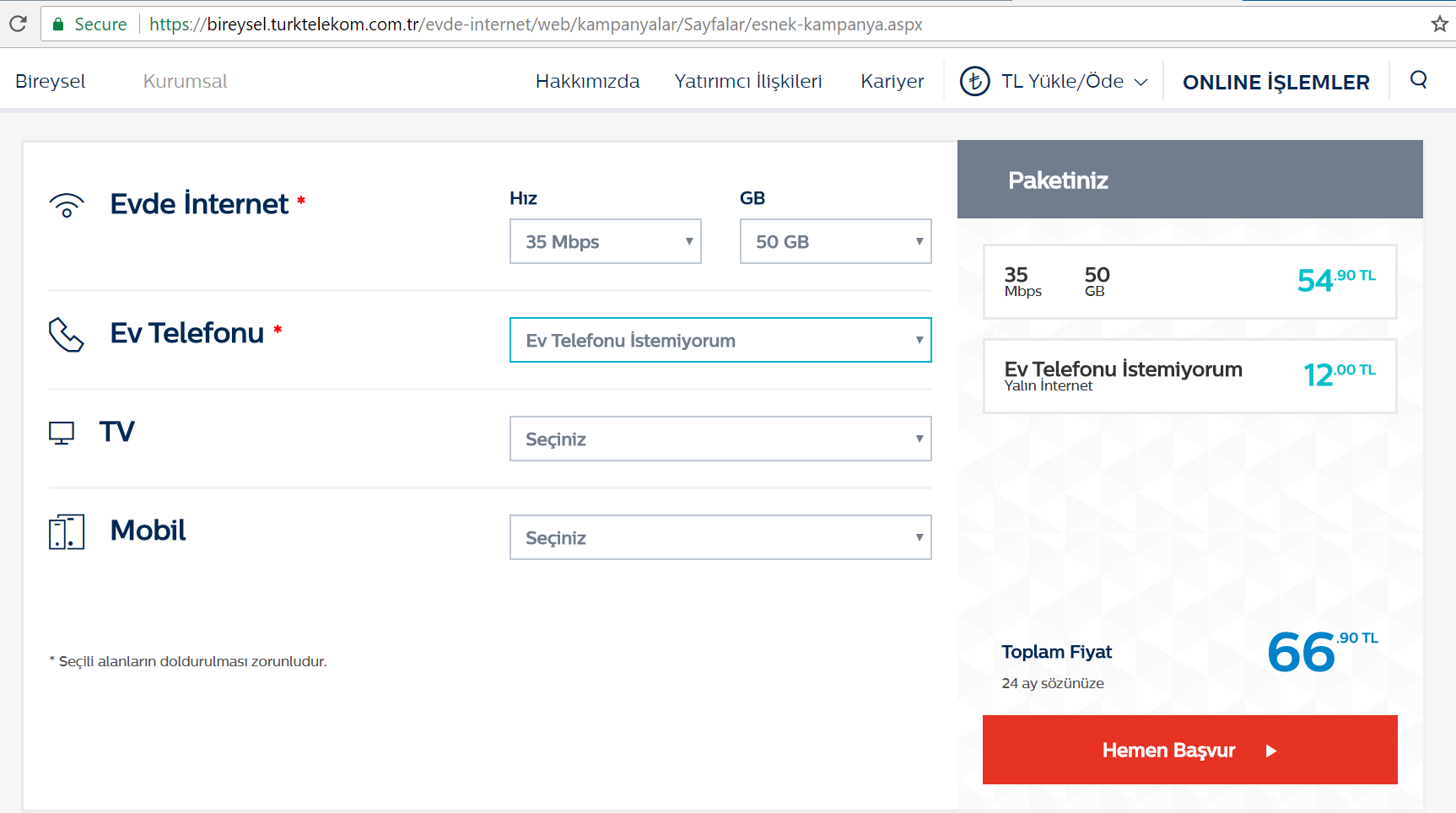
Task: Click the 66.90 TL total price
Action: coord(1323,651)
